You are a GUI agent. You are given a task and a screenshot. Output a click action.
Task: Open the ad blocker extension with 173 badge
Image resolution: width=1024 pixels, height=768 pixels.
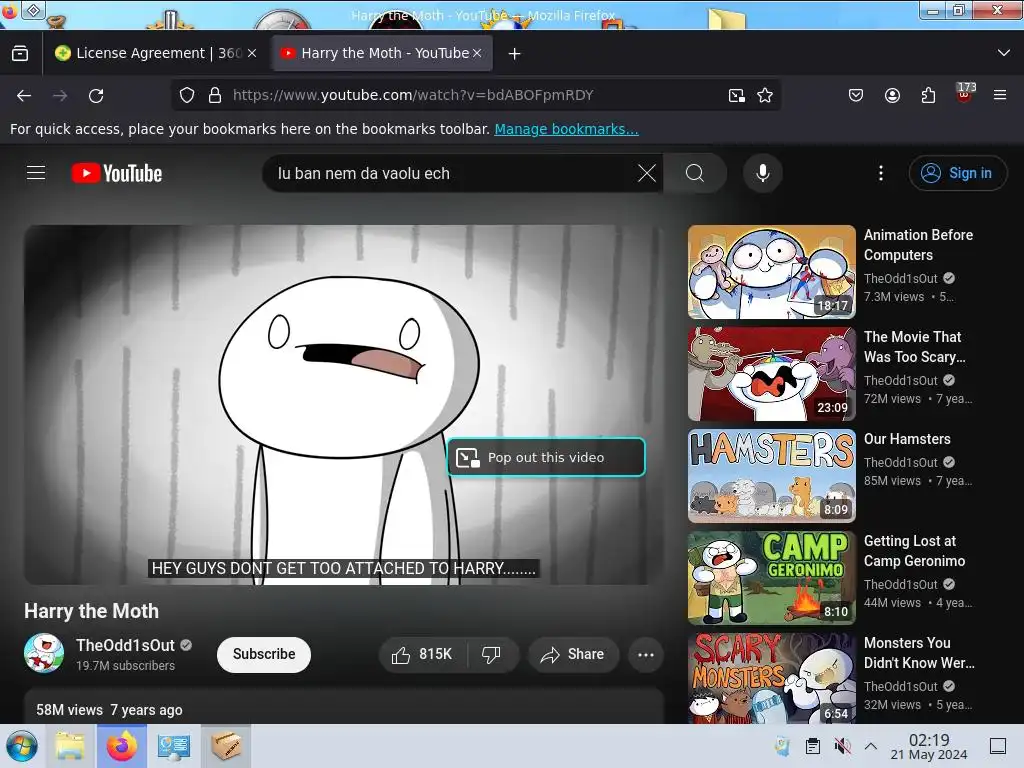965,94
